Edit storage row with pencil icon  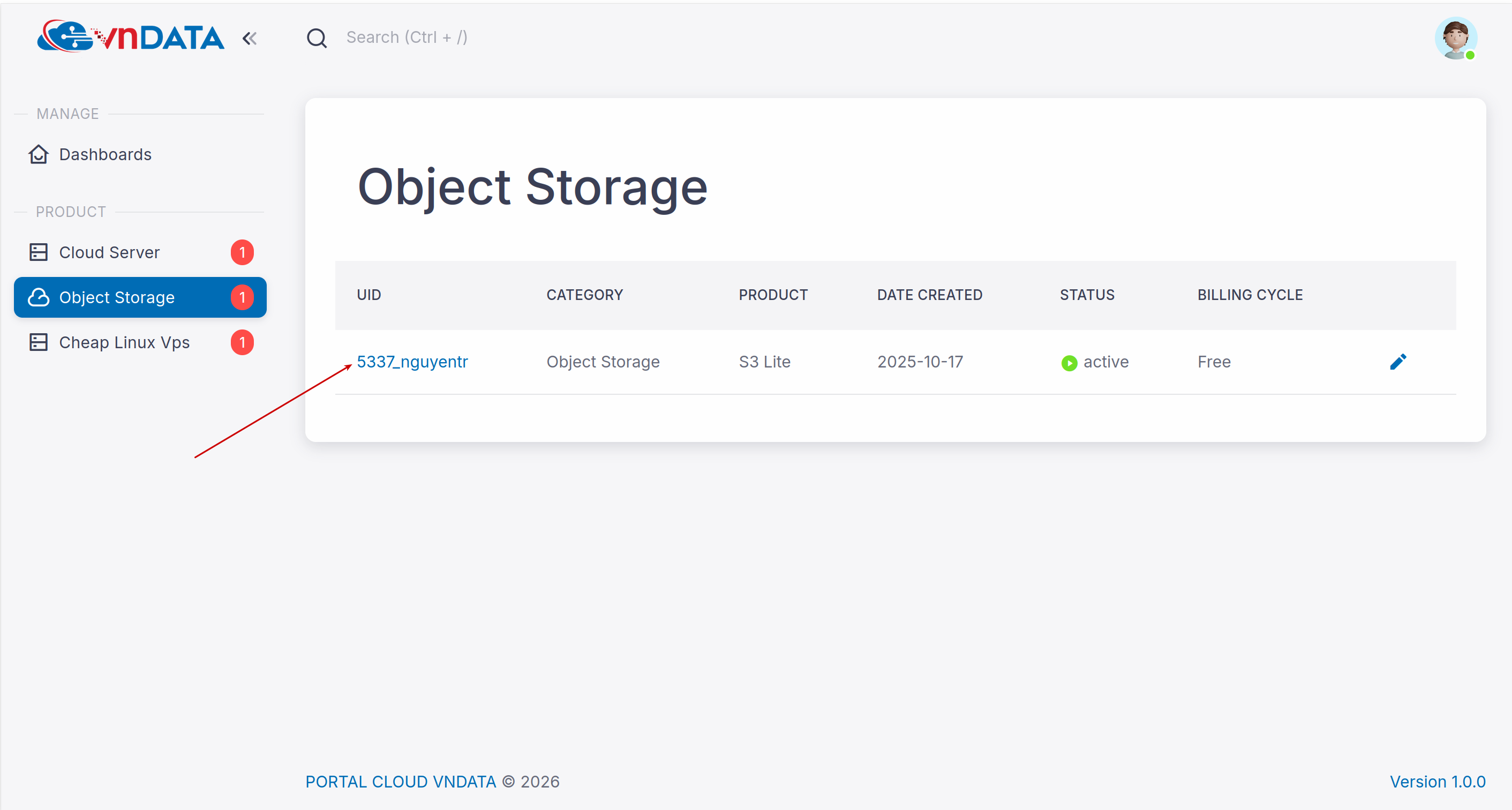1398,362
